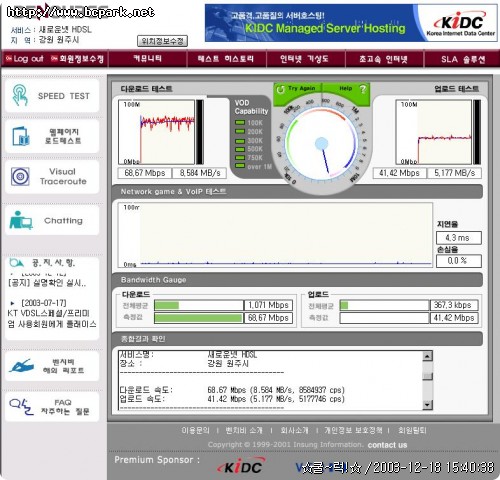Click the 1.071 Mbps average download value
Image resolution: width=500 pixels, height=480 pixels.
click(x=268, y=305)
